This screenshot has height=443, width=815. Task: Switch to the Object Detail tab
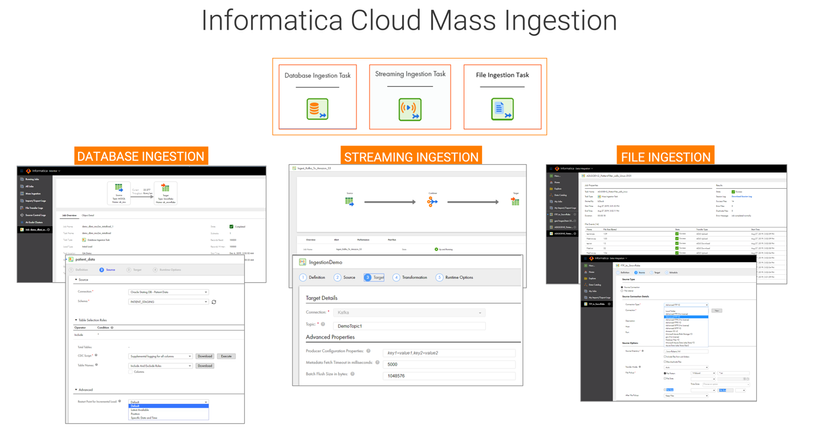click(x=88, y=215)
